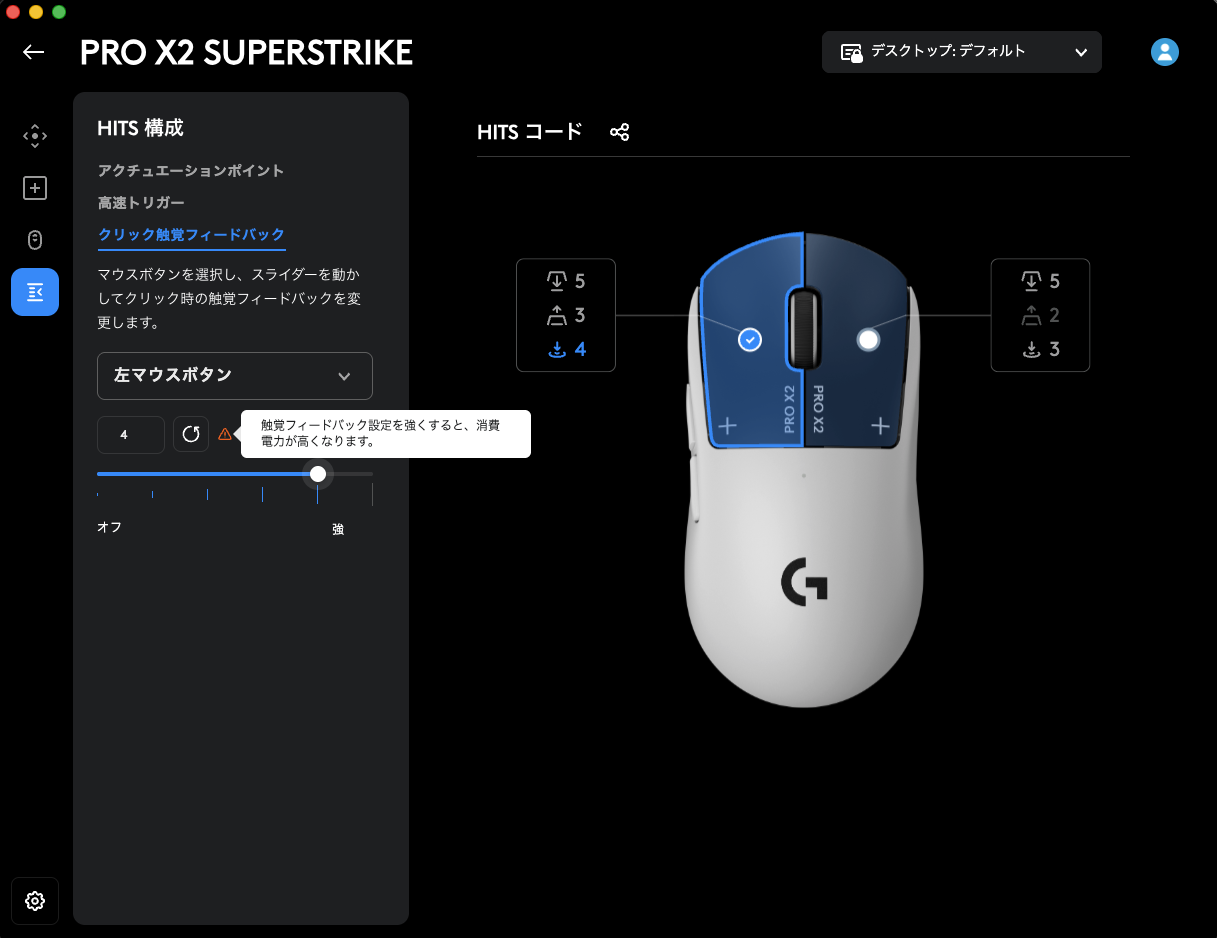
Task: Open settings with the gear icon
Action: pos(35,901)
